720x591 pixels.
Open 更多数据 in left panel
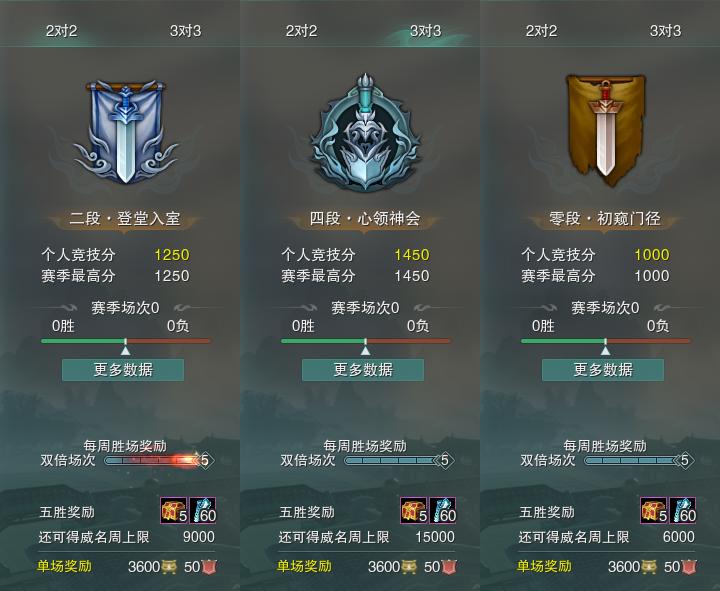coord(123,370)
